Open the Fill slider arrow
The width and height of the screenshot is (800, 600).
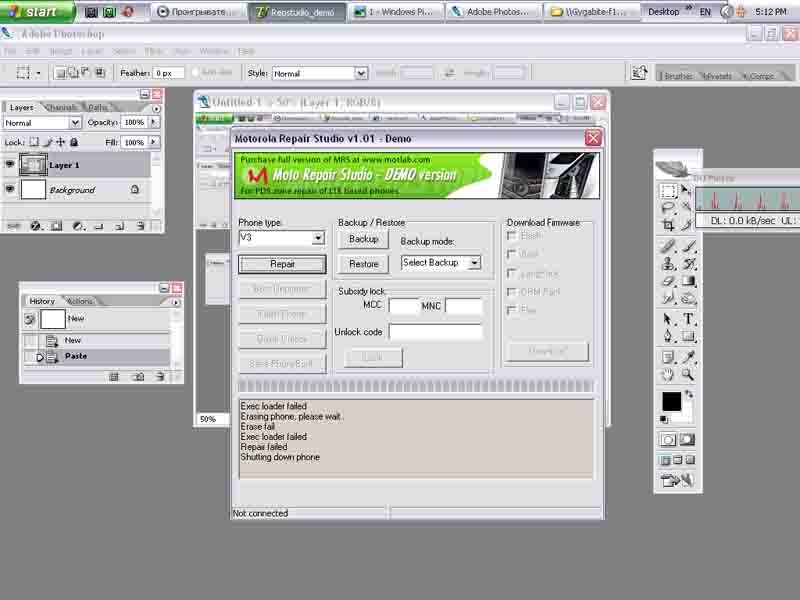point(153,142)
